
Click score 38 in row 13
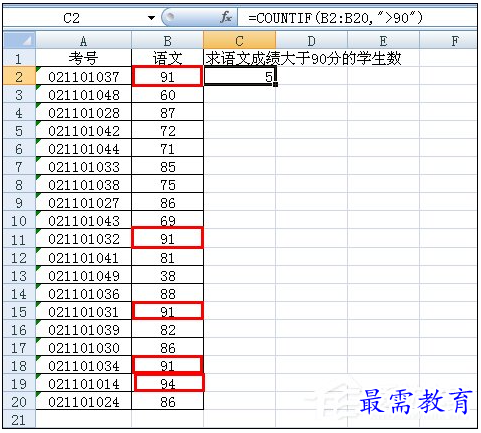pyautogui.click(x=167, y=276)
